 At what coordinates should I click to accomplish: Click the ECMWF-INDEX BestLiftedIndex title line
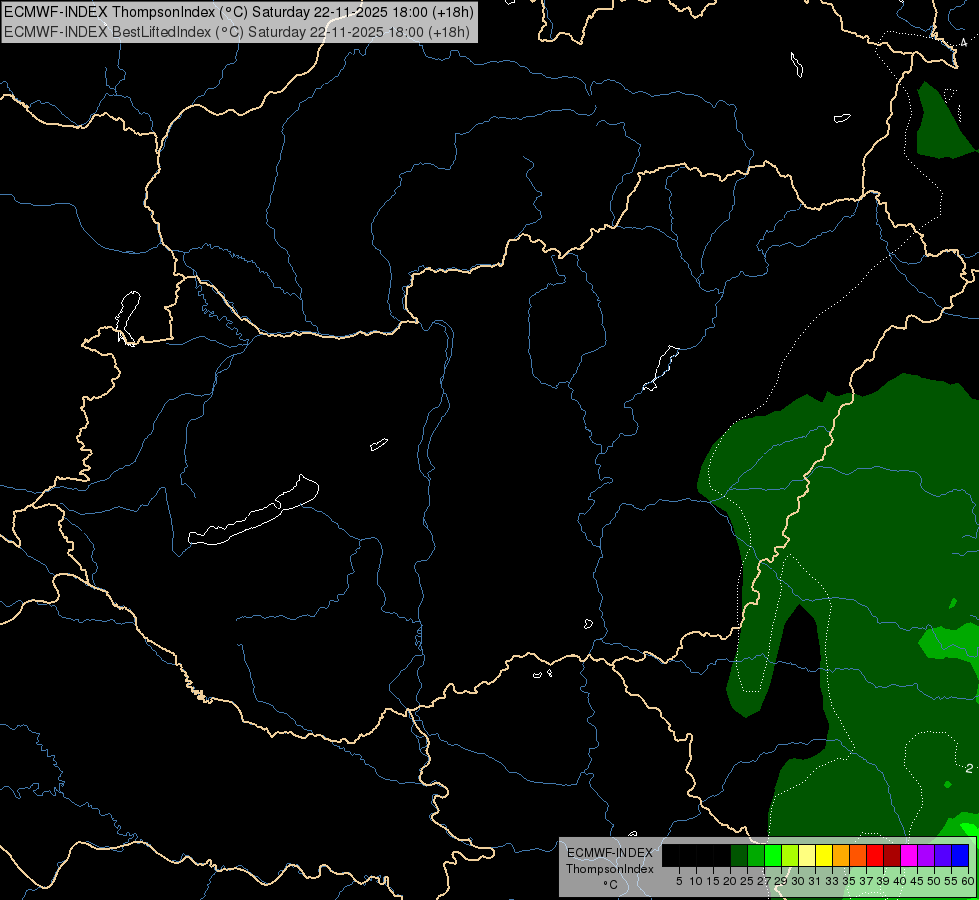[x=237, y=32]
